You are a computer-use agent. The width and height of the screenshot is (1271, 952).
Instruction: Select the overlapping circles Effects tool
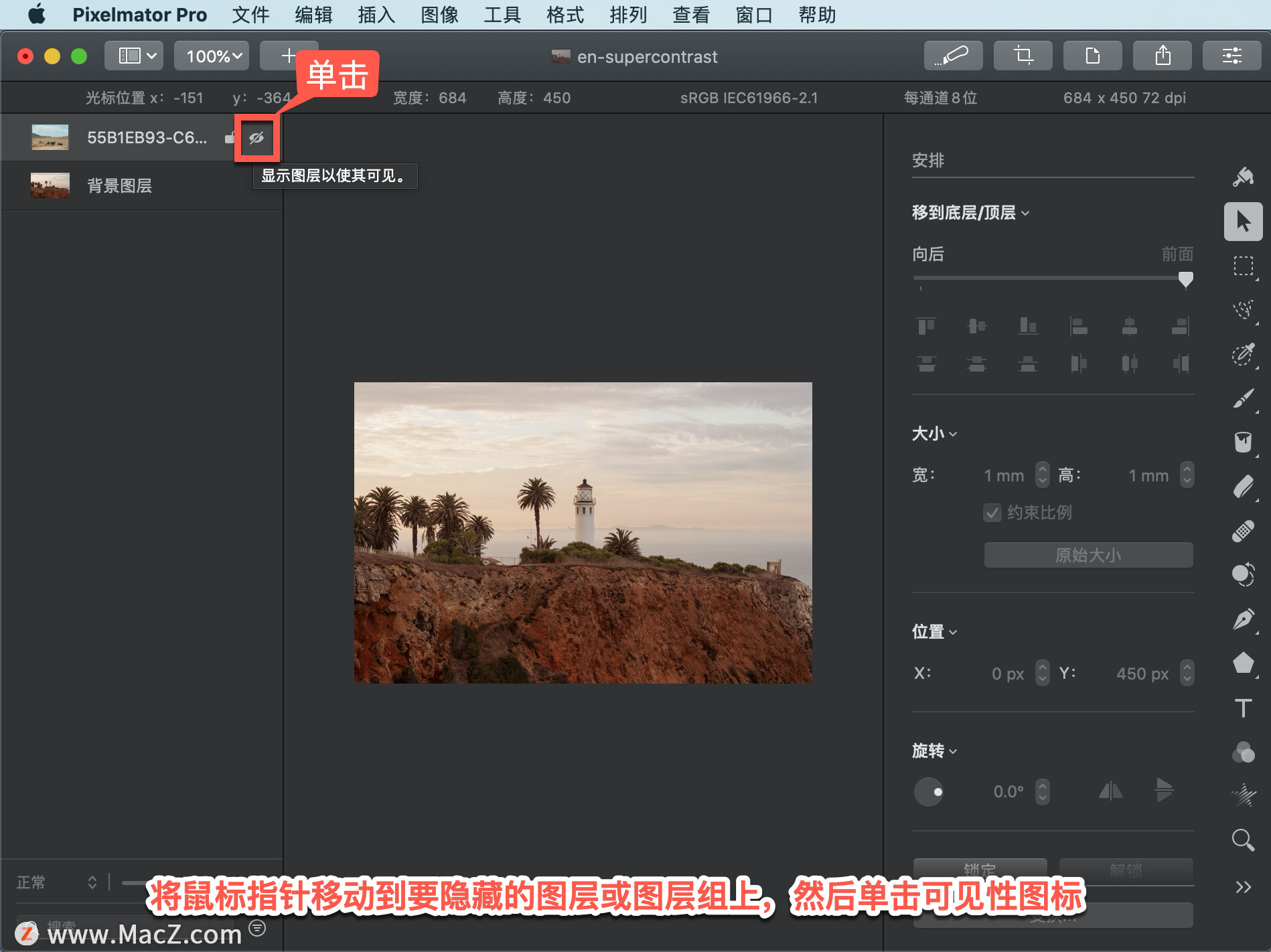click(x=1243, y=752)
